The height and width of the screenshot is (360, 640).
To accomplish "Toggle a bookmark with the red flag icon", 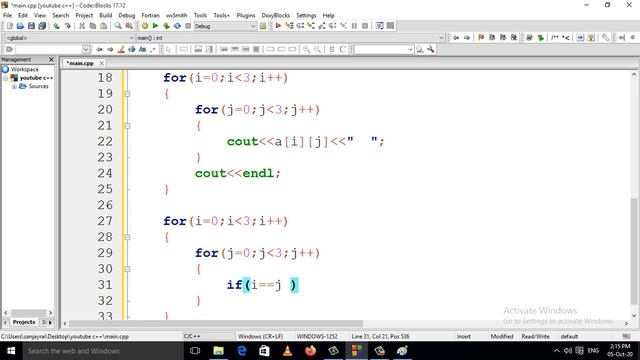I will 481,38.
